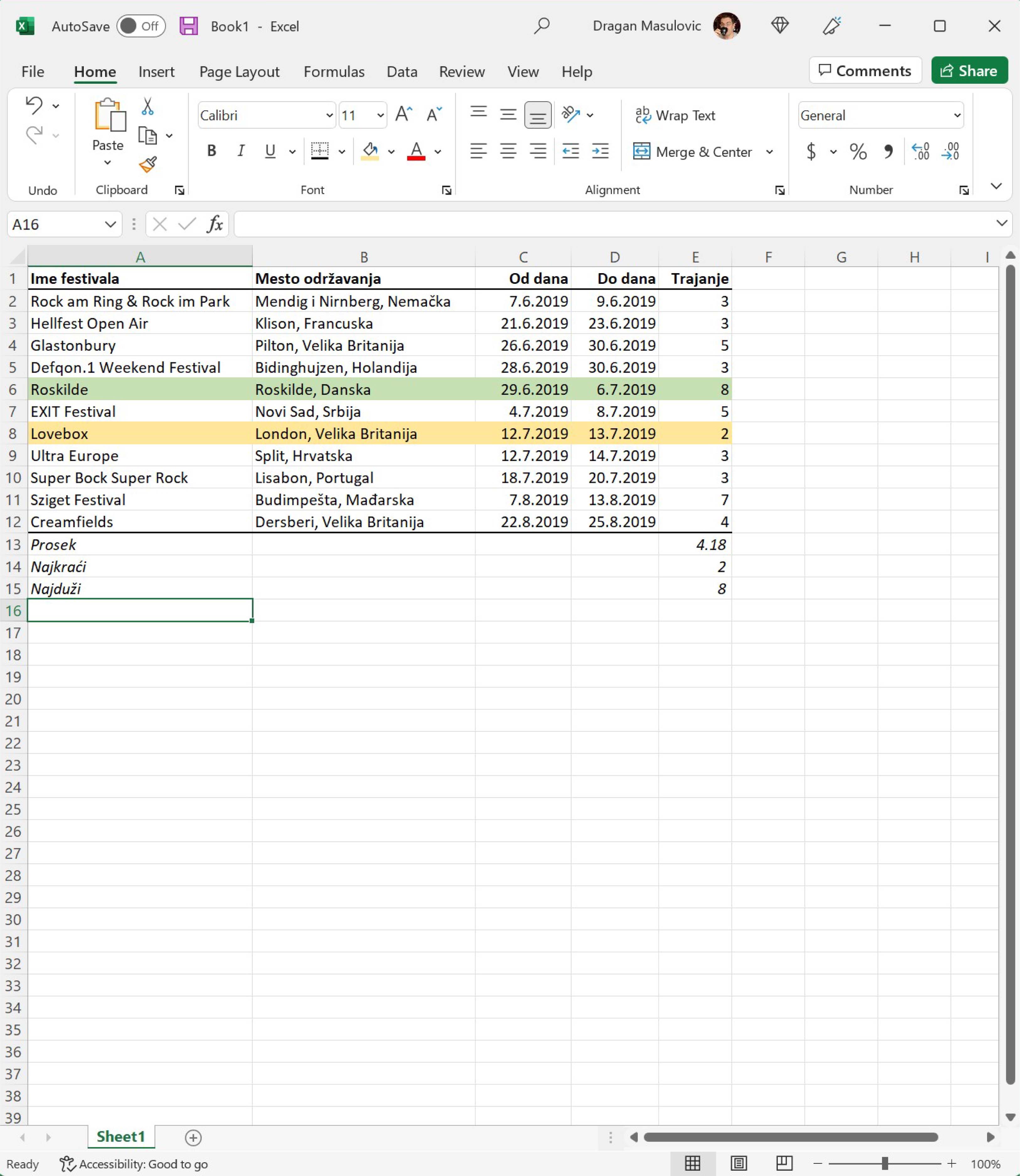1020x1176 pixels.
Task: Expand the Name Box dropdown arrow
Action: pyautogui.click(x=110, y=224)
